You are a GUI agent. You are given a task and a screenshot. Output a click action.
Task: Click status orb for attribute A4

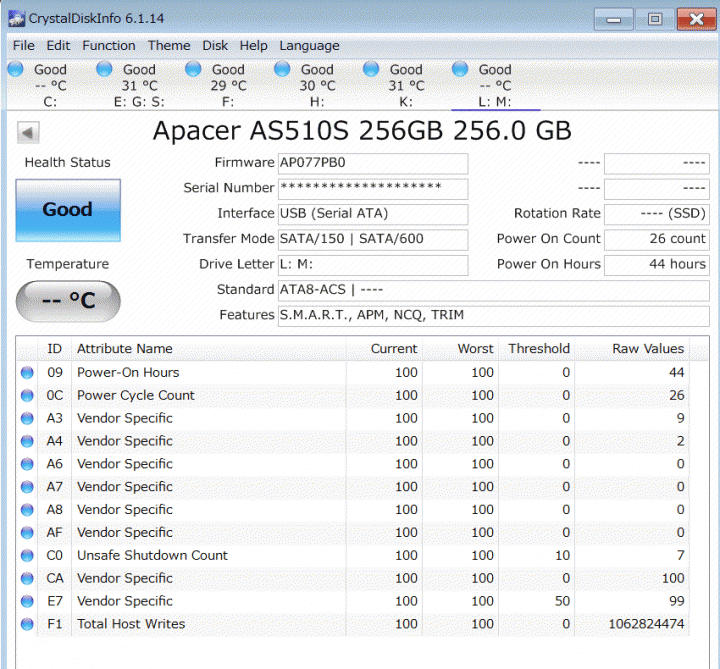[x=27, y=441]
